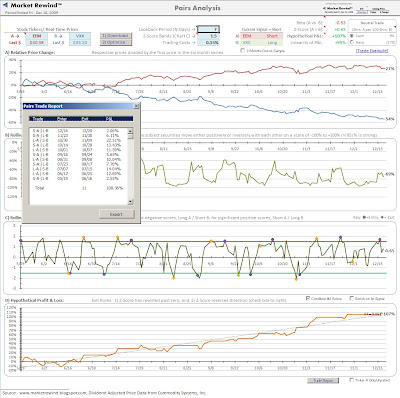Toggle the Ticker A Only checkbox at bottom
The width and height of the screenshot is (400, 398).
click(x=351, y=380)
